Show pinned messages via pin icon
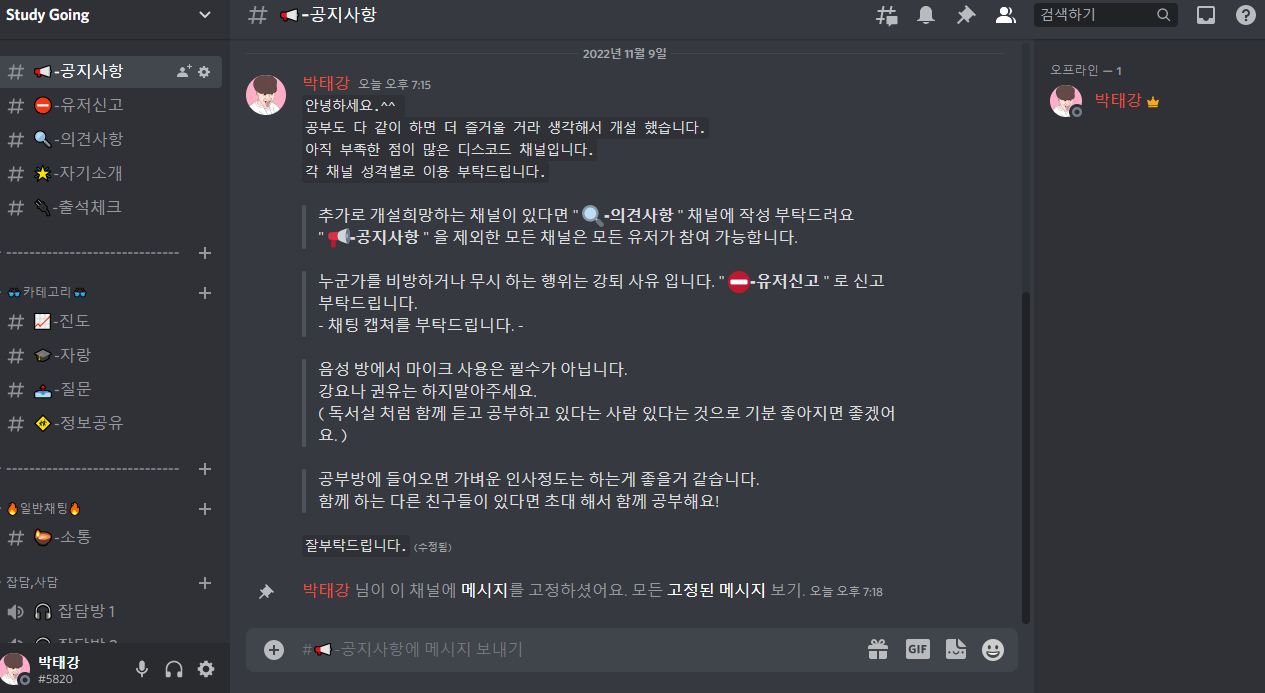Viewport: 1265px width, 693px height. coord(966,15)
